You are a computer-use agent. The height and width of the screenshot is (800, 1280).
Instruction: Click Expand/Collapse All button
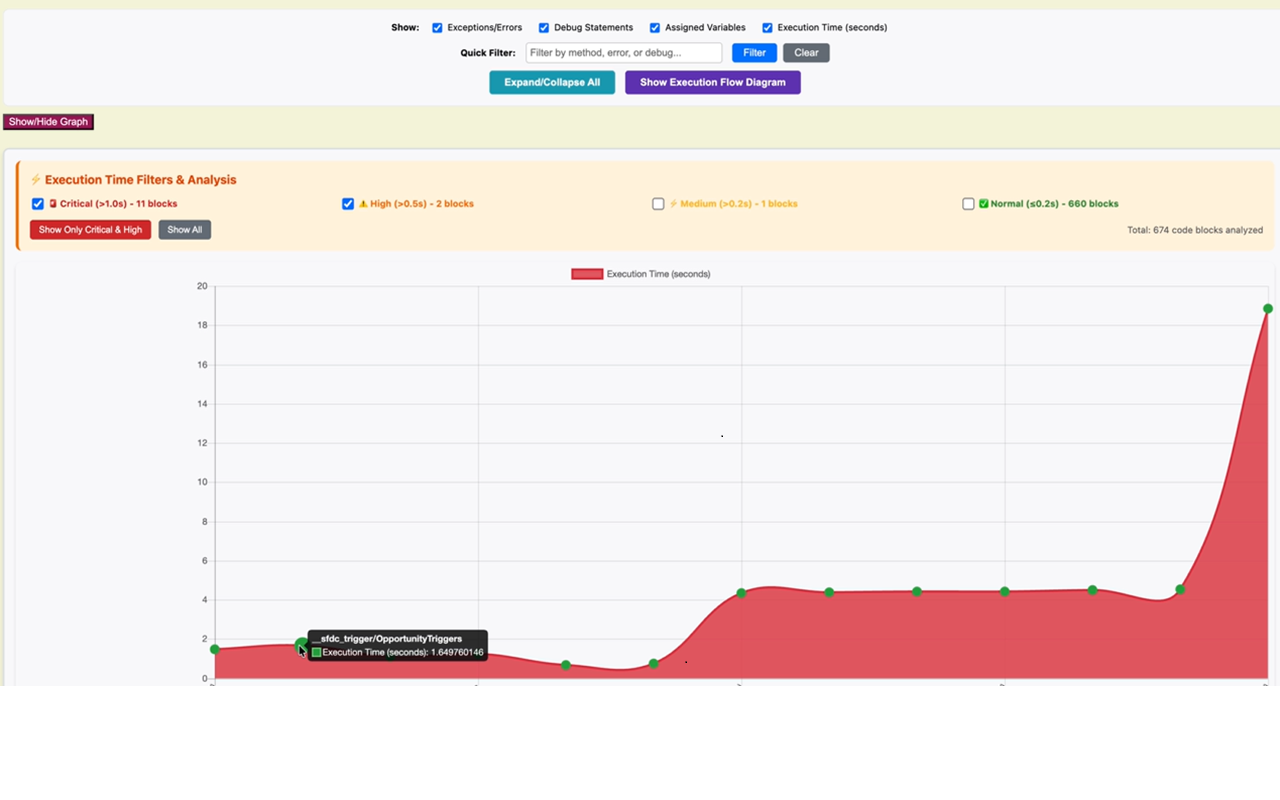click(x=552, y=82)
